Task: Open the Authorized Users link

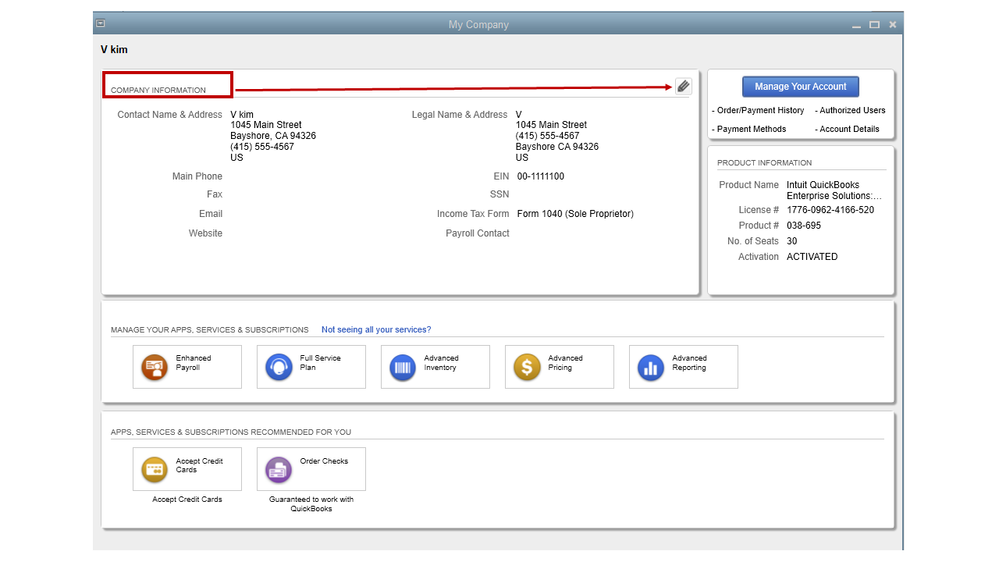Action: click(x=850, y=110)
